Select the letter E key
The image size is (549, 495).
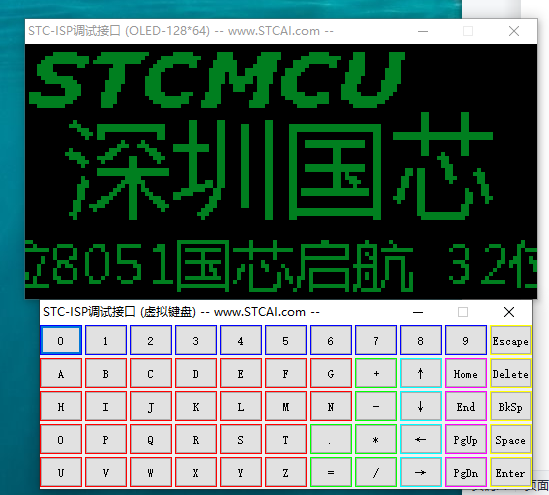pos(241,374)
